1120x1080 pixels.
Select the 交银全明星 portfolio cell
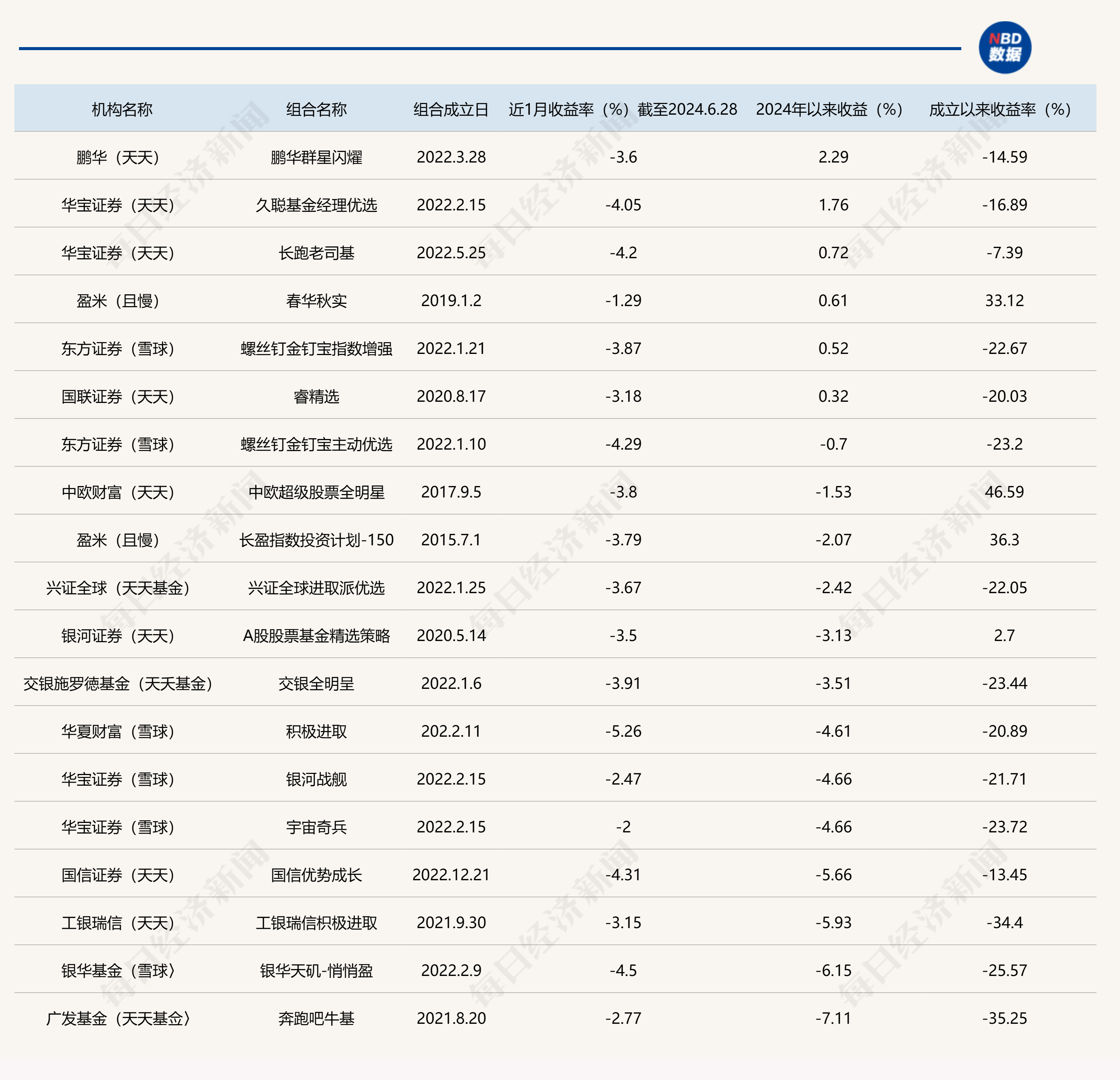coord(317,684)
